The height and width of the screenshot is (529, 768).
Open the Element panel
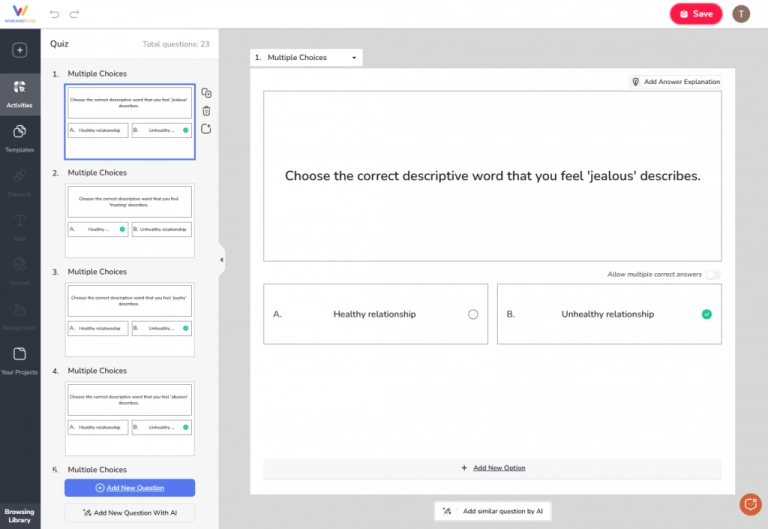pyautogui.click(x=20, y=183)
